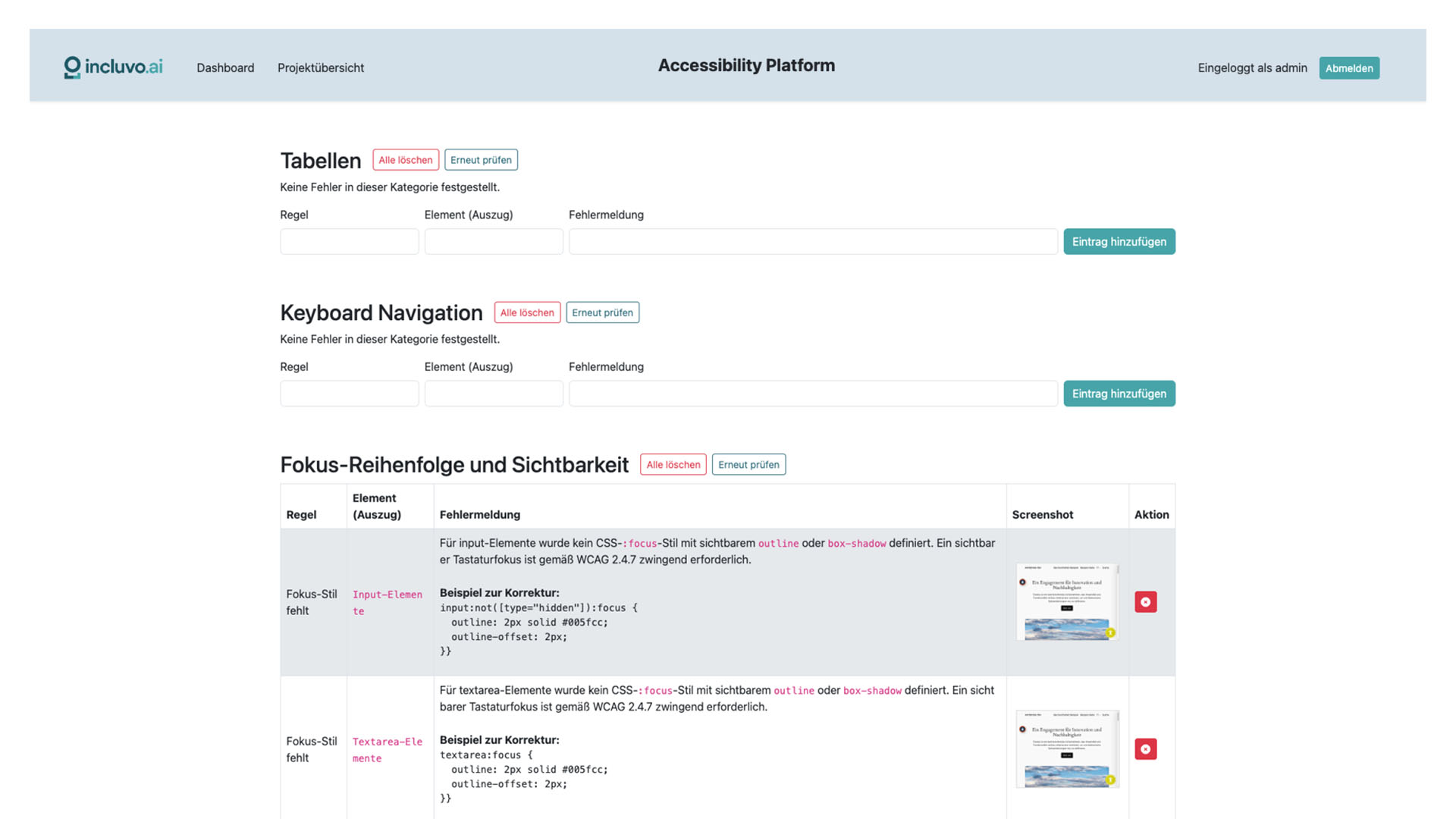This screenshot has width=1456, height=819.
Task: Focus the Tabellen Fehlermeldung input field
Action: pyautogui.click(x=813, y=242)
